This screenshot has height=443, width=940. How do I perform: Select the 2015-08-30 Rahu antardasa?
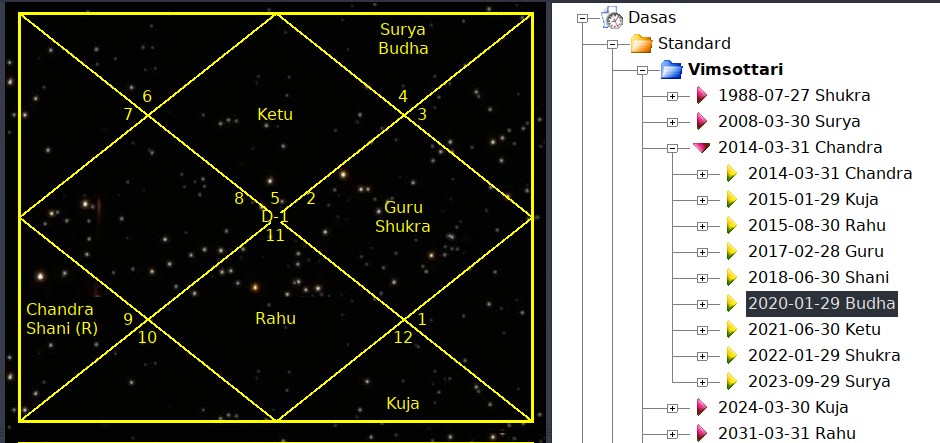816,225
